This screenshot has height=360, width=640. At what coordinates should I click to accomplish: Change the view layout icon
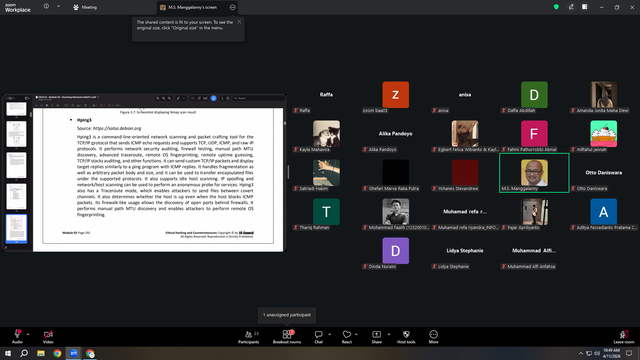click(x=584, y=7)
